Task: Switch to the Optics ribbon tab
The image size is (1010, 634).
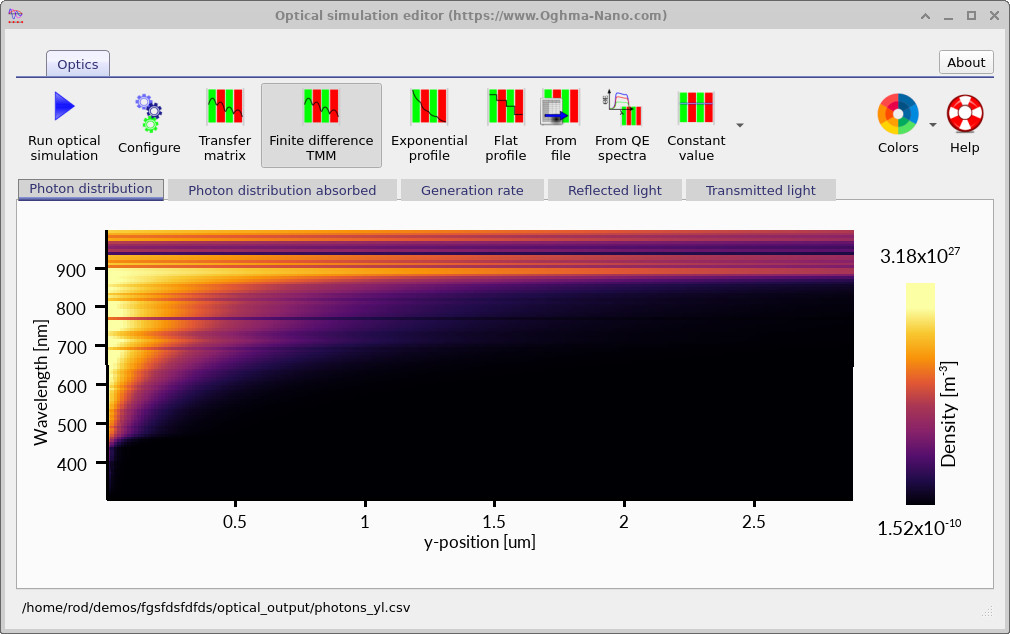Action: point(77,64)
